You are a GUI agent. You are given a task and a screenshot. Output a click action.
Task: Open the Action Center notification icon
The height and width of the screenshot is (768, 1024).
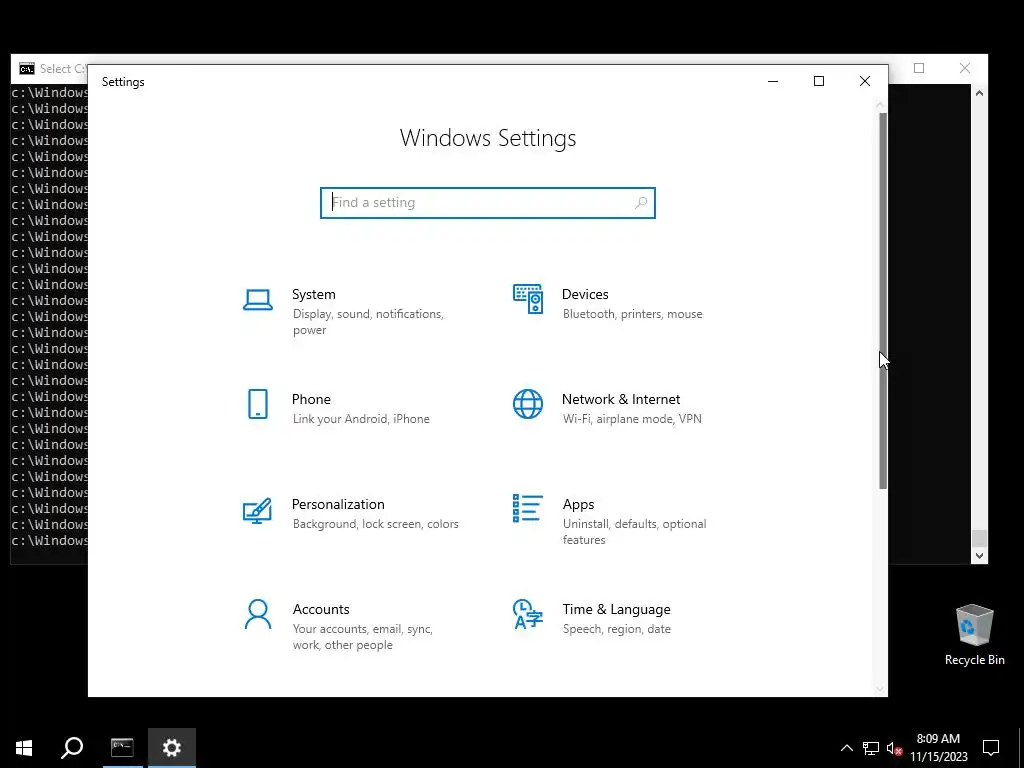click(x=991, y=748)
